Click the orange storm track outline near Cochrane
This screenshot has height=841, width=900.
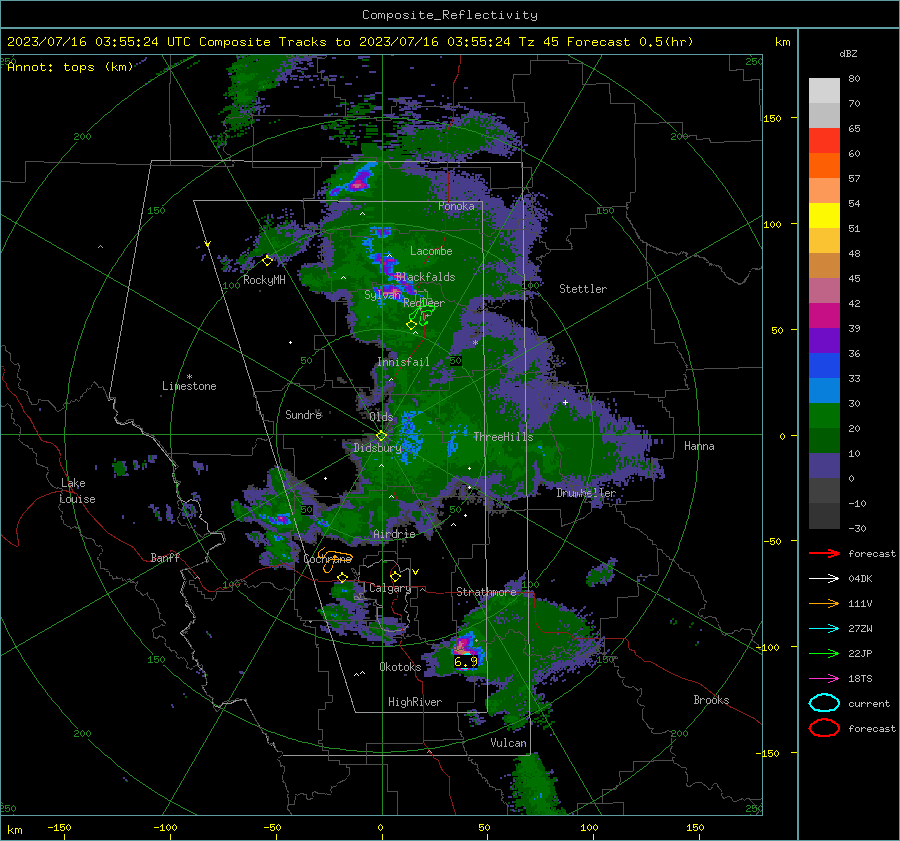tap(334, 559)
